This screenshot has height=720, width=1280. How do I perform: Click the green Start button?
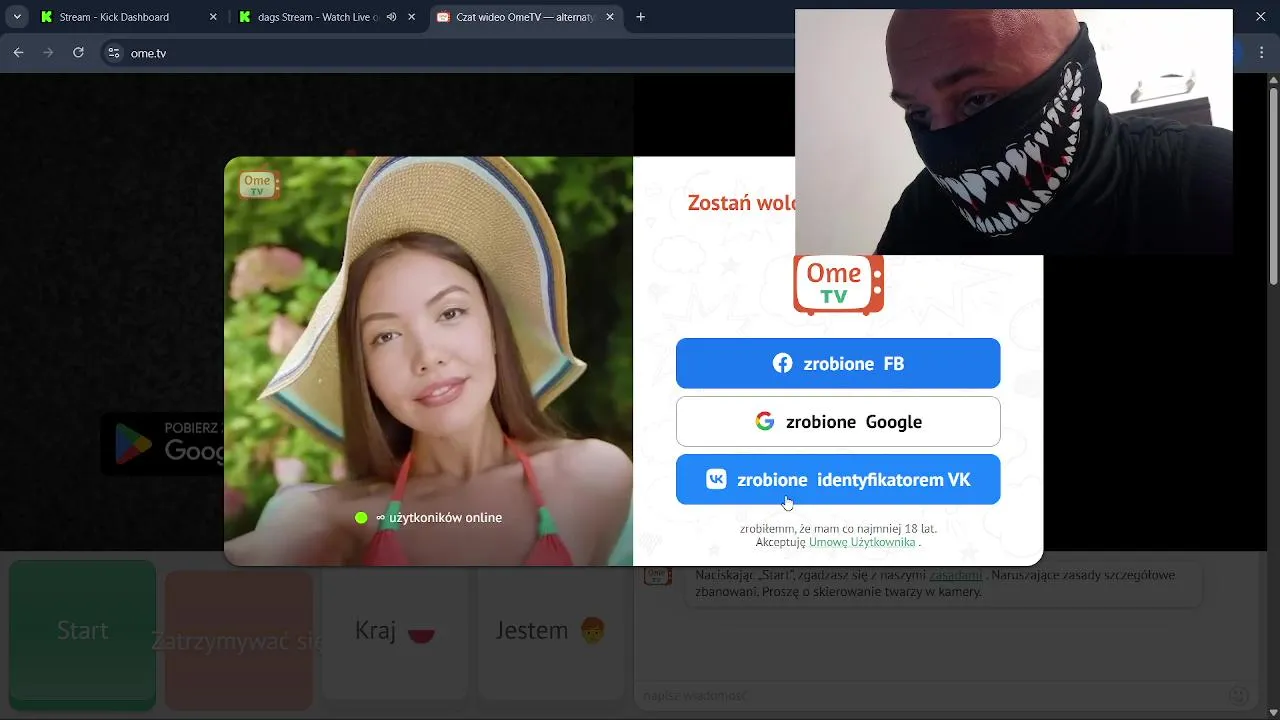tap(82, 631)
